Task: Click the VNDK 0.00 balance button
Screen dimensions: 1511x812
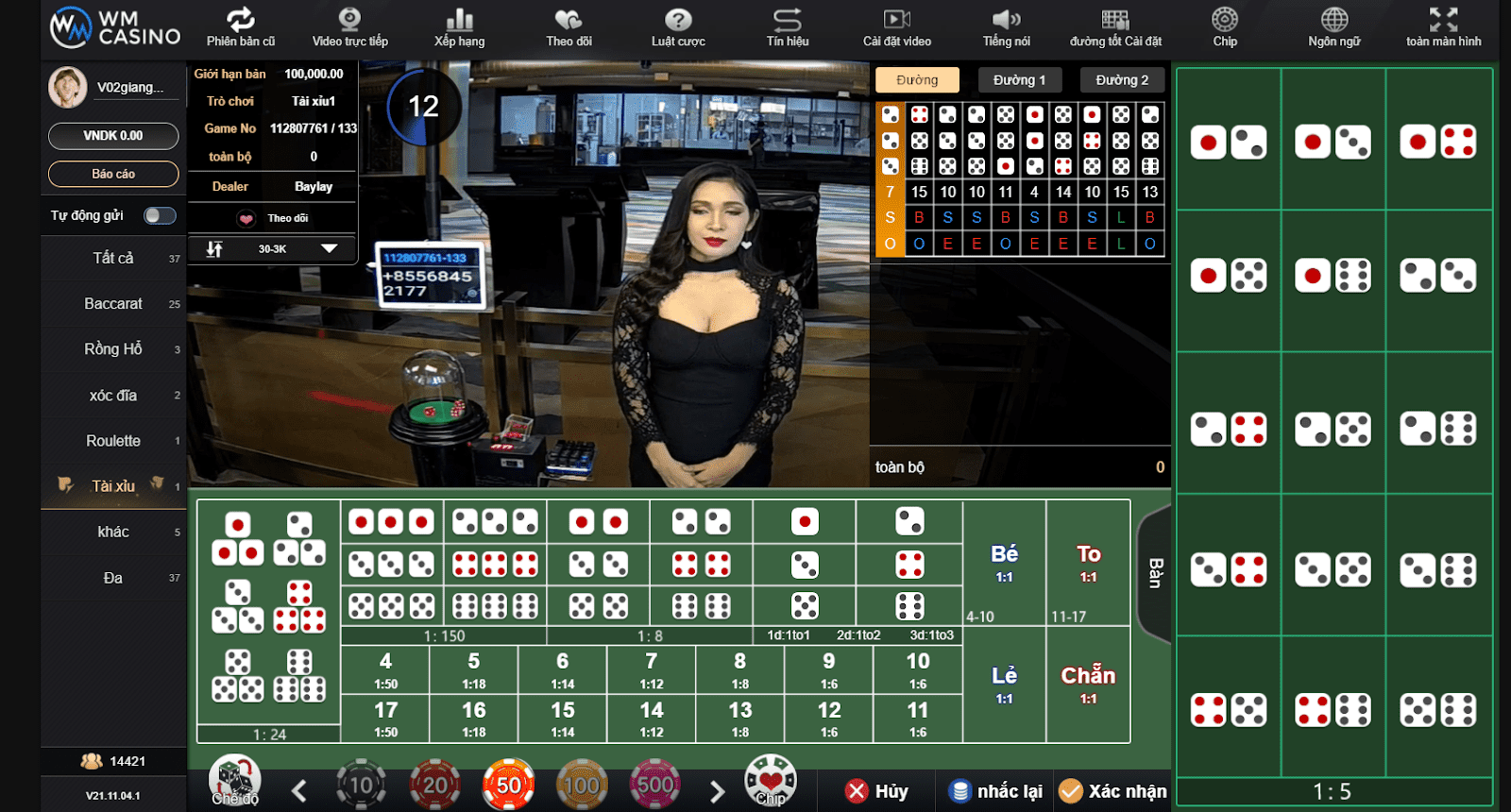Action: (113, 136)
